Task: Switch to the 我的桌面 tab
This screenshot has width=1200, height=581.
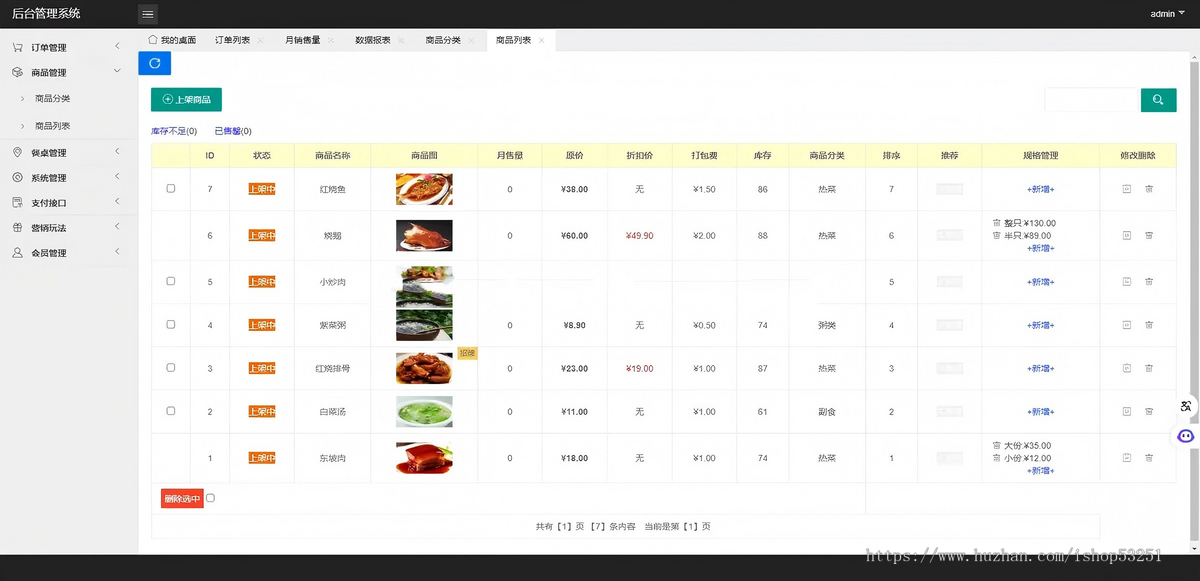Action: [x=172, y=40]
